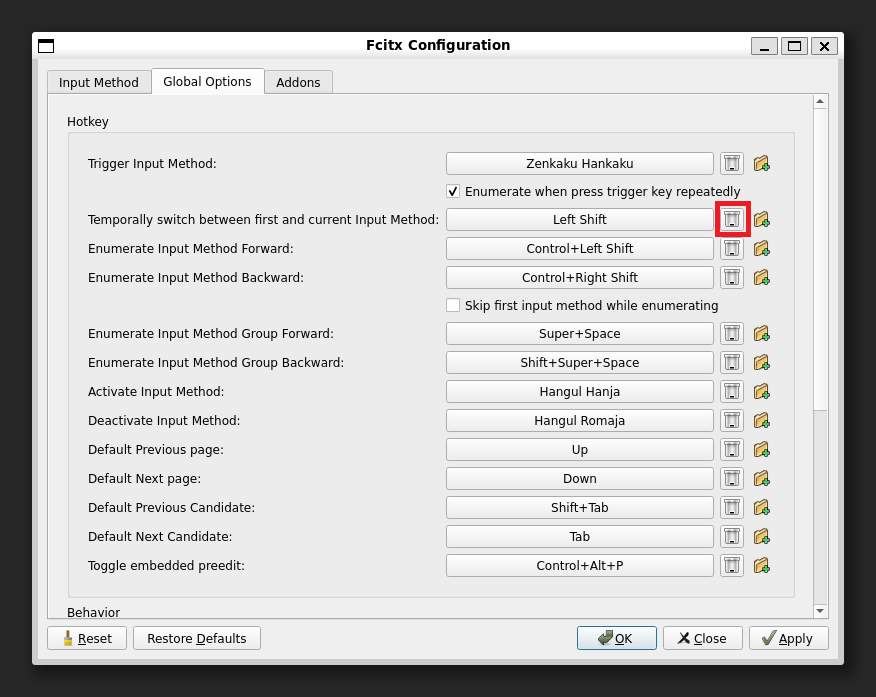Rebind the Up previous page hotkey
This screenshot has height=697, width=876.
(579, 450)
